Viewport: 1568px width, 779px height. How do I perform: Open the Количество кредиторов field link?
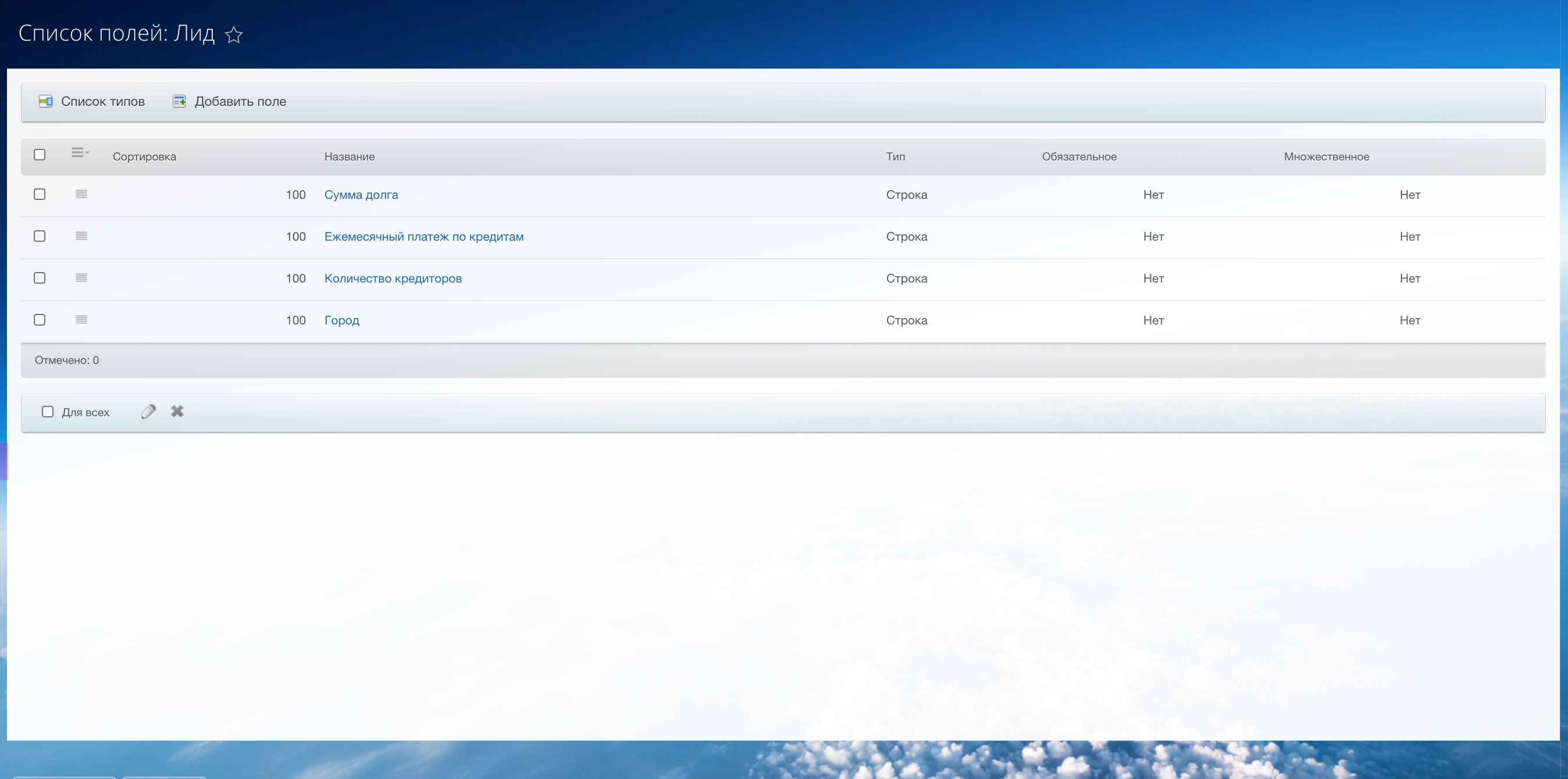click(393, 278)
